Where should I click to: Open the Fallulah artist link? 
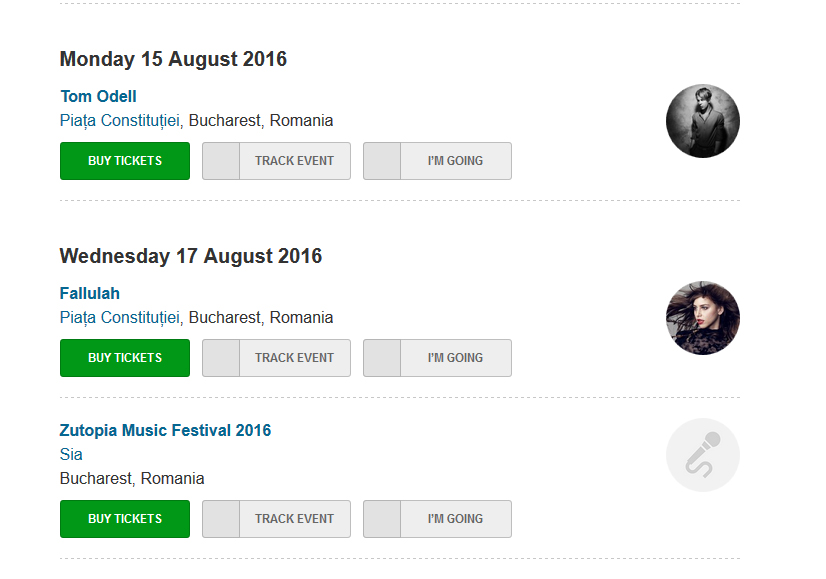pyautogui.click(x=90, y=294)
